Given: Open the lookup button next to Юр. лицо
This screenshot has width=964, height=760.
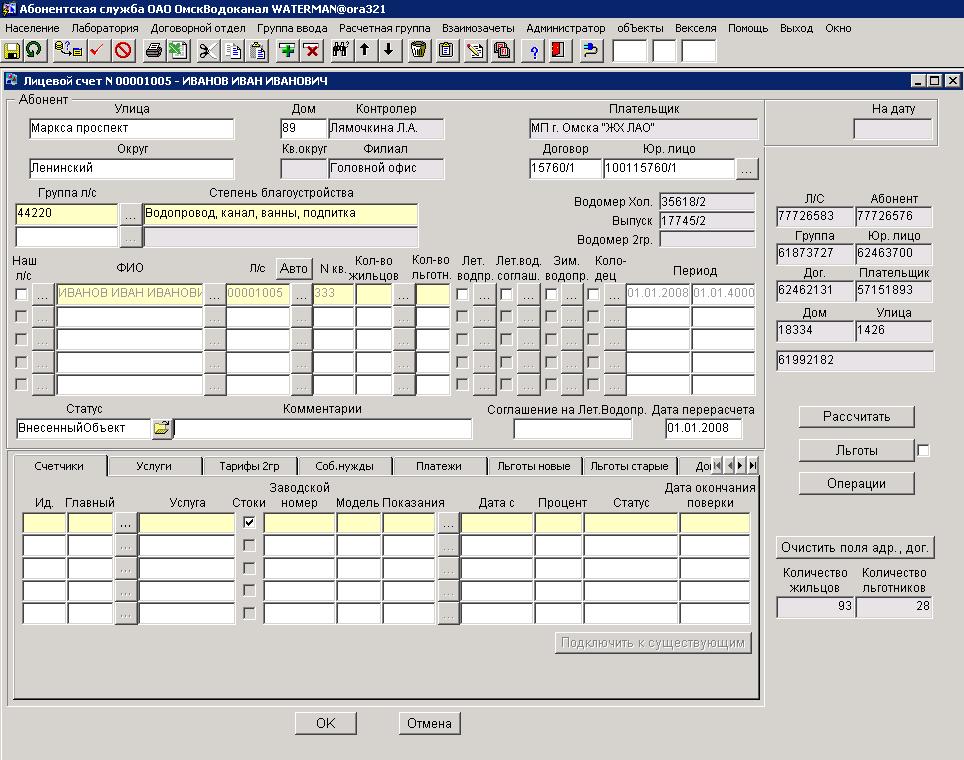Looking at the screenshot, I should click(746, 169).
